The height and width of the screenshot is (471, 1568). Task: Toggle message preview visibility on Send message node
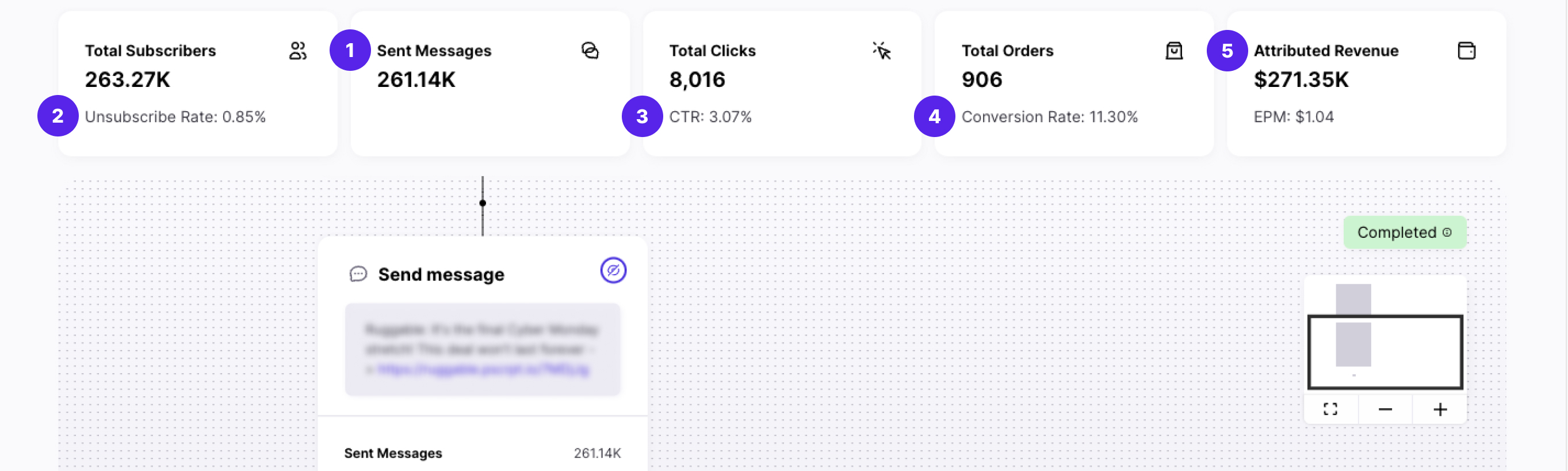click(614, 270)
